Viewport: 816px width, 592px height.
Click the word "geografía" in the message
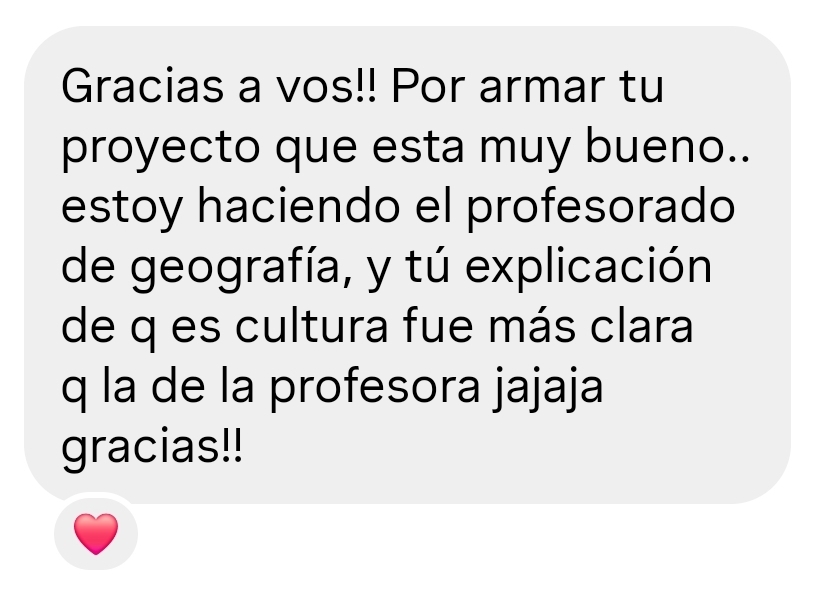[240, 269]
